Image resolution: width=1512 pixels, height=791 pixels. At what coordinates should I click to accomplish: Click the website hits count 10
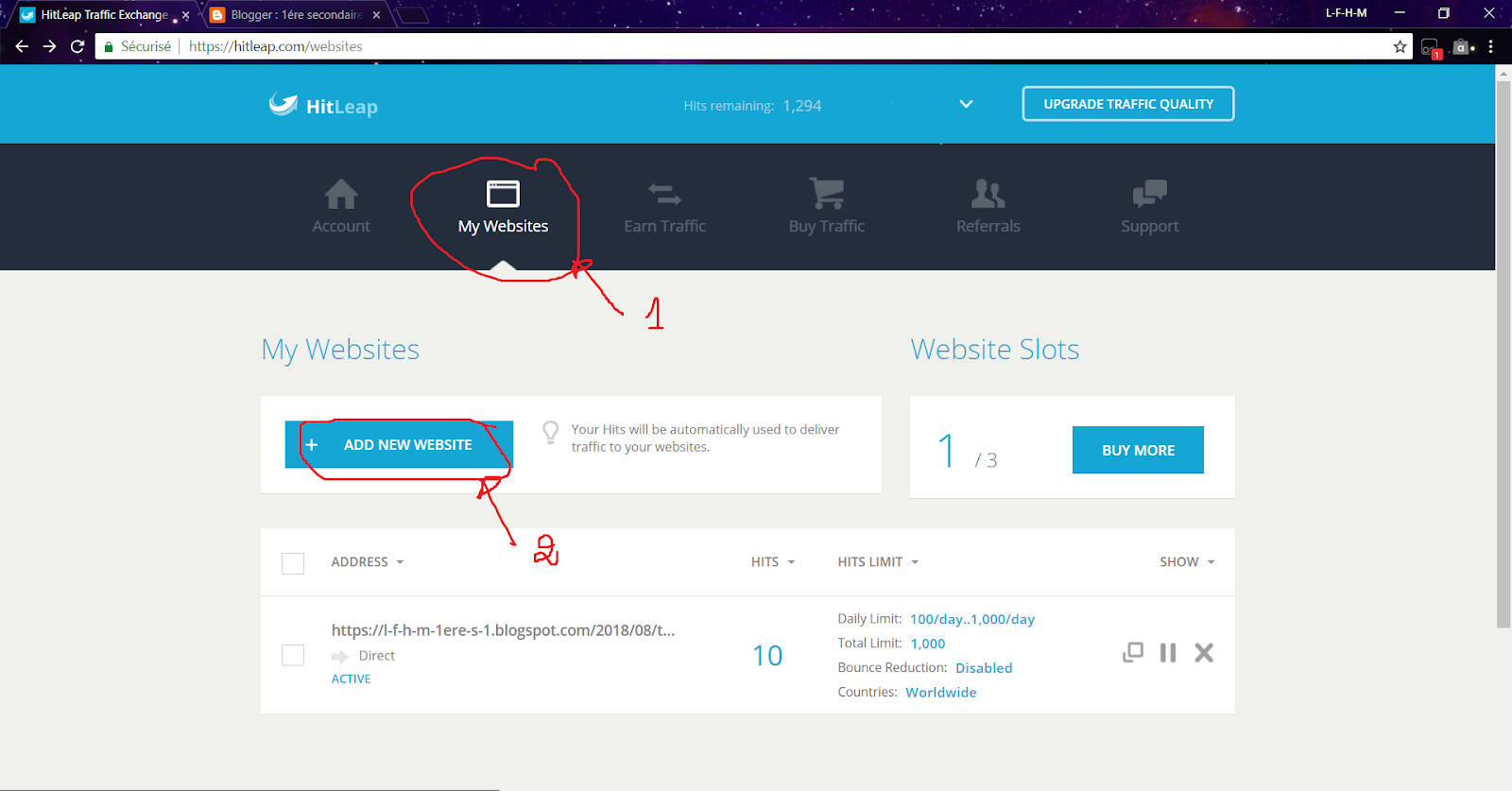(767, 656)
